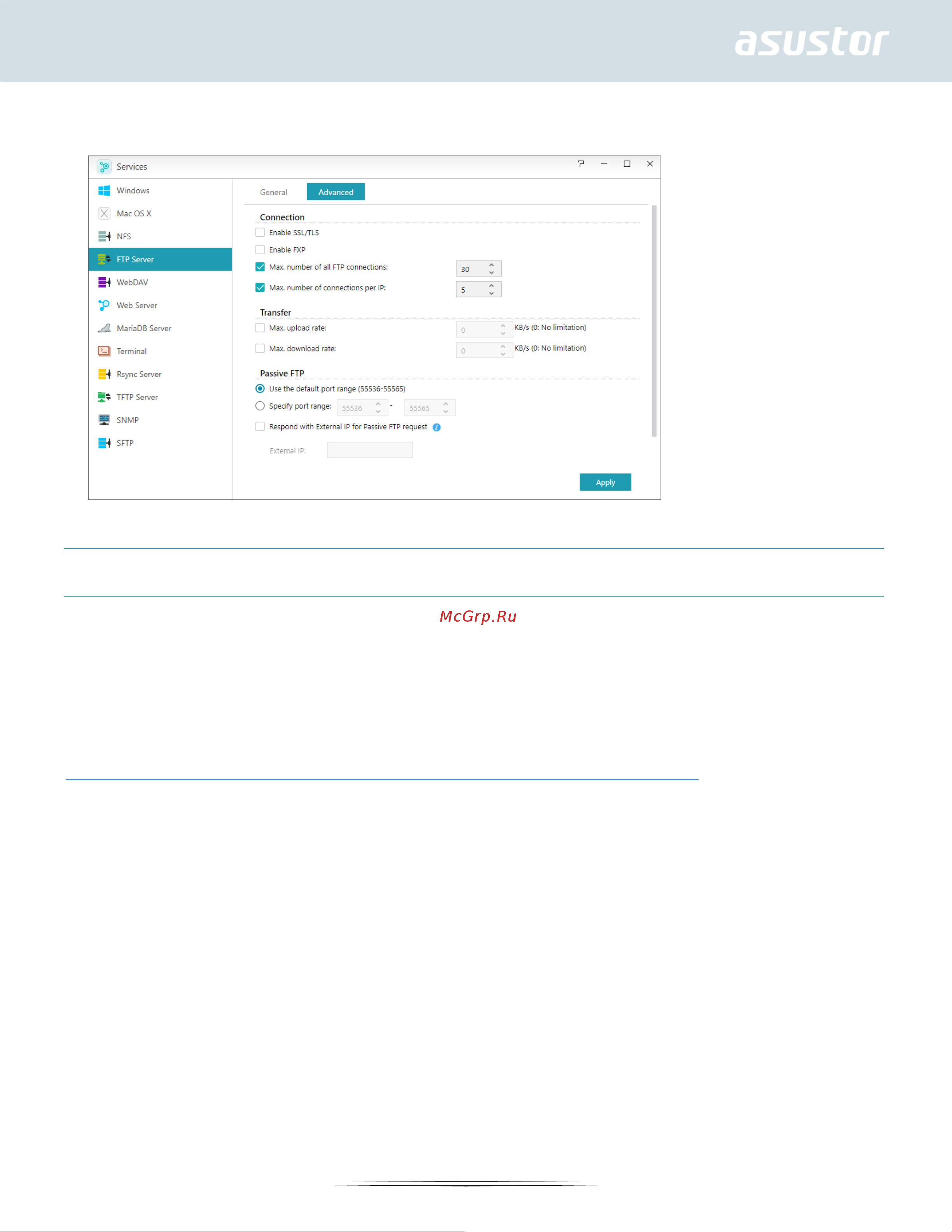
Task: Check Respond with External IP for Passive FTP
Action: pyautogui.click(x=260, y=426)
